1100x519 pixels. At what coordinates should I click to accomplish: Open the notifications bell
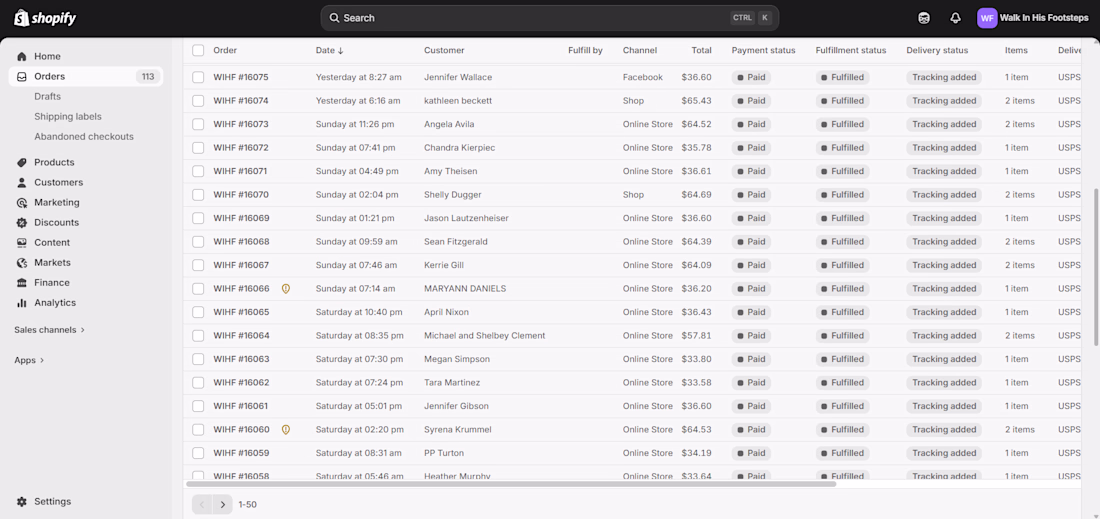pos(955,18)
